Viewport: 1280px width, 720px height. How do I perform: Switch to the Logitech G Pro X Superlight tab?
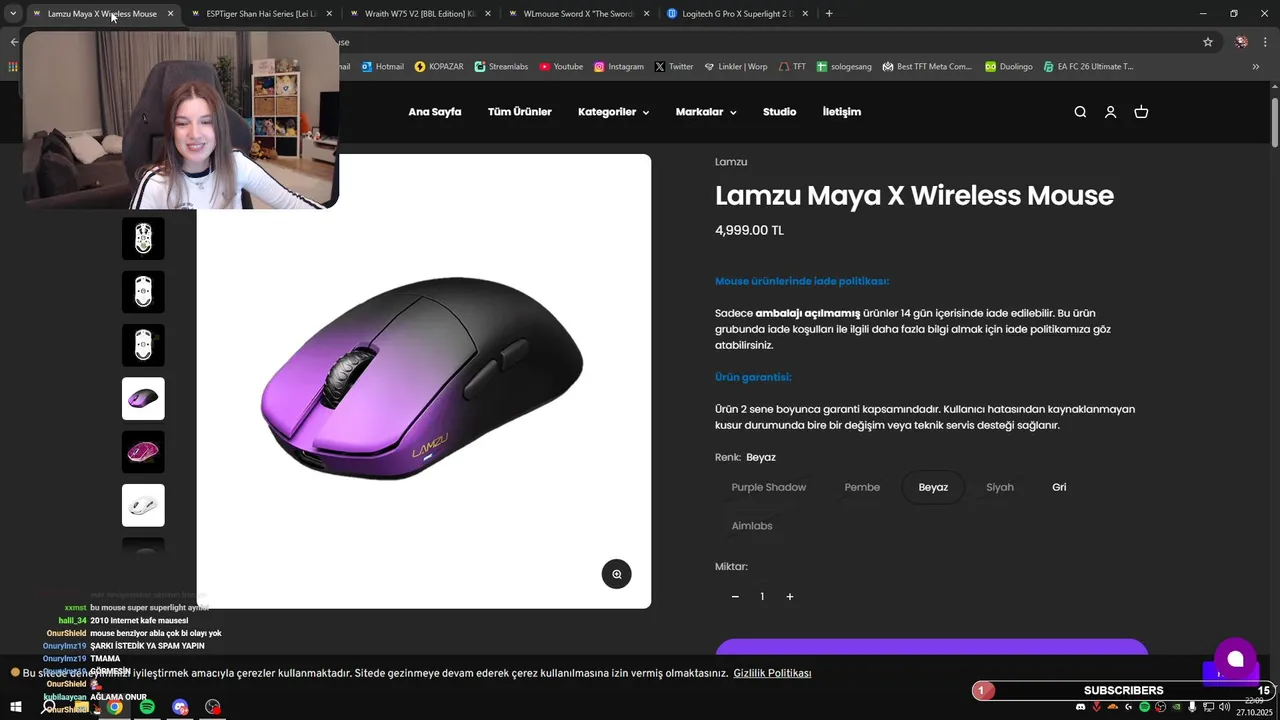pos(738,14)
